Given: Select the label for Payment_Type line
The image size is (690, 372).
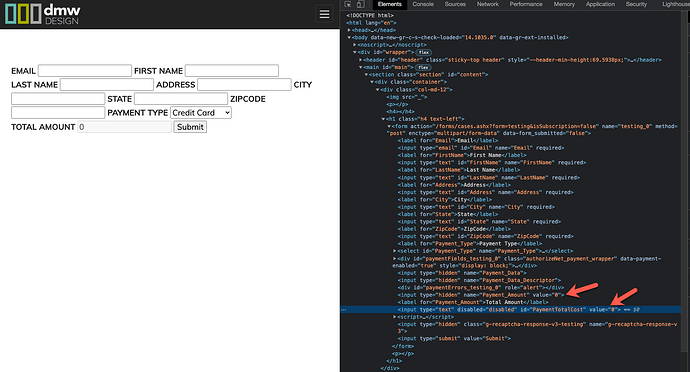Looking at the screenshot, I should coord(470,243).
